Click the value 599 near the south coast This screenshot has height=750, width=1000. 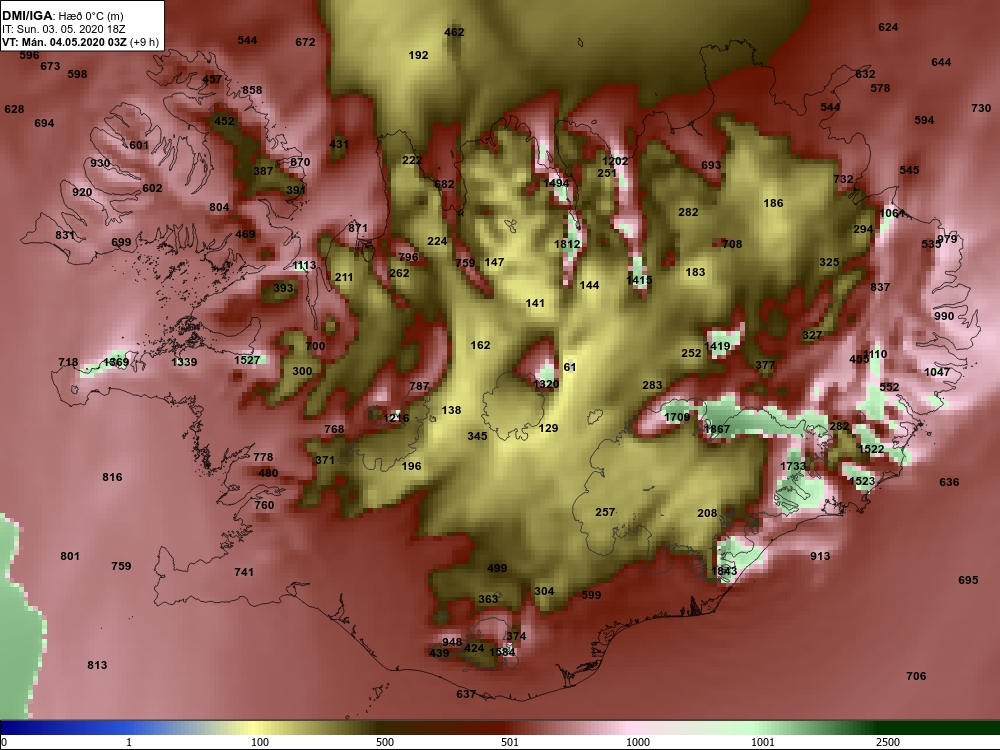[591, 595]
